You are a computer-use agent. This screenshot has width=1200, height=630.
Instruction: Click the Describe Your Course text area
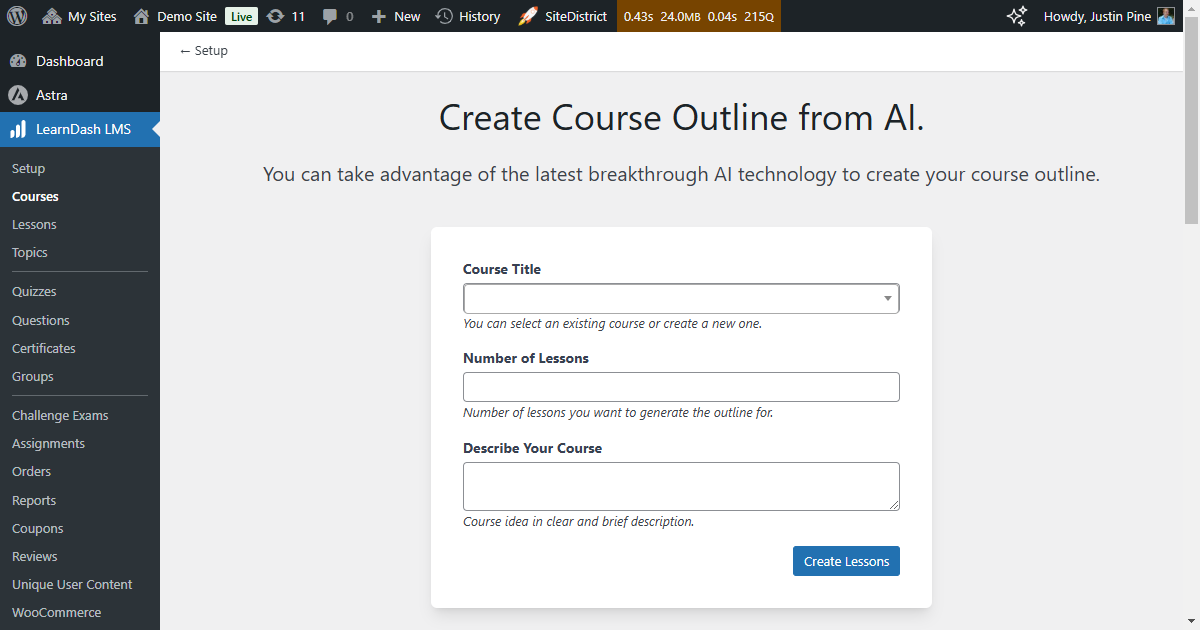pyautogui.click(x=681, y=486)
